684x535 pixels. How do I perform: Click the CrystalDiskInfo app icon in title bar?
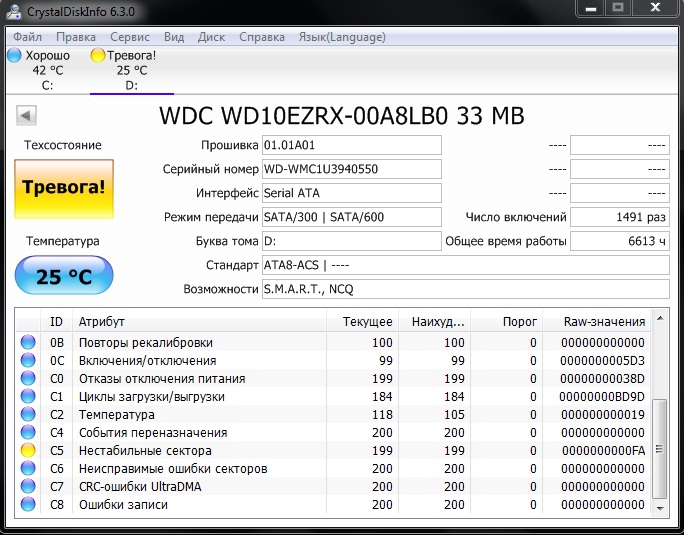click(x=13, y=12)
